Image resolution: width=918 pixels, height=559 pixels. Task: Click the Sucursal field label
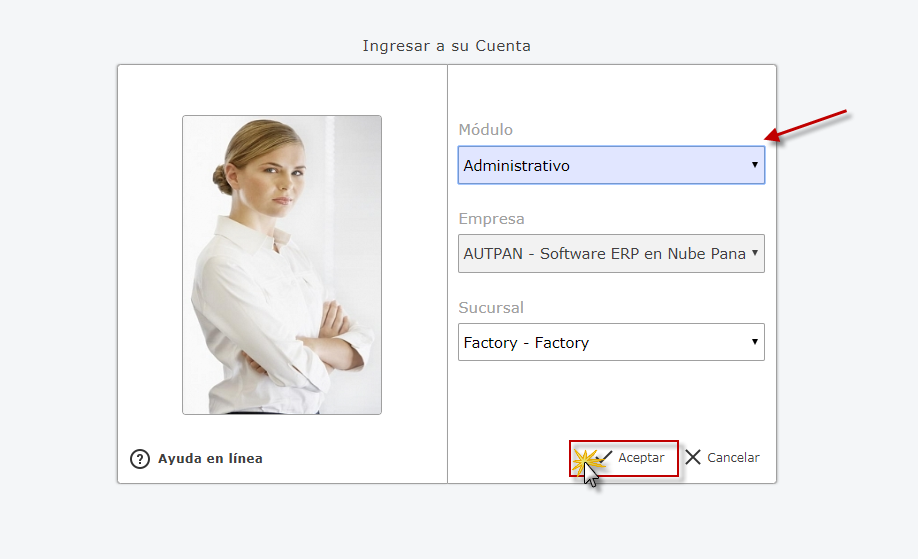(491, 307)
